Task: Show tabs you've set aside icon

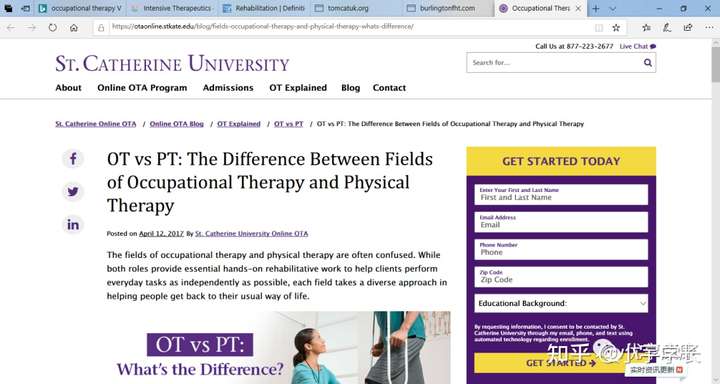Action: (8, 8)
